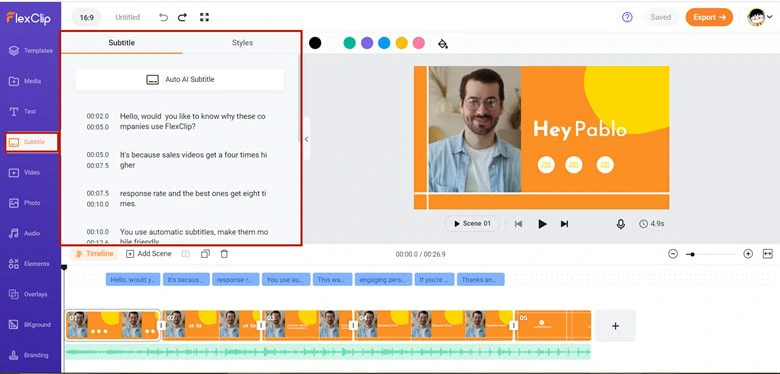This screenshot has width=780, height=374.
Task: Select 'engaging pers...' subtitle clip on timeline
Action: coord(384,280)
